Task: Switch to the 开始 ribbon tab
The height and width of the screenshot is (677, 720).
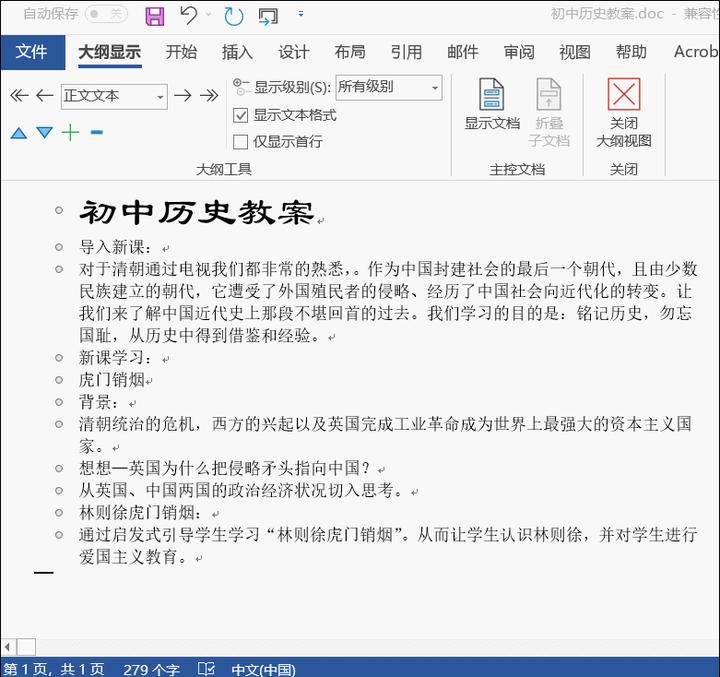Action: click(x=181, y=52)
